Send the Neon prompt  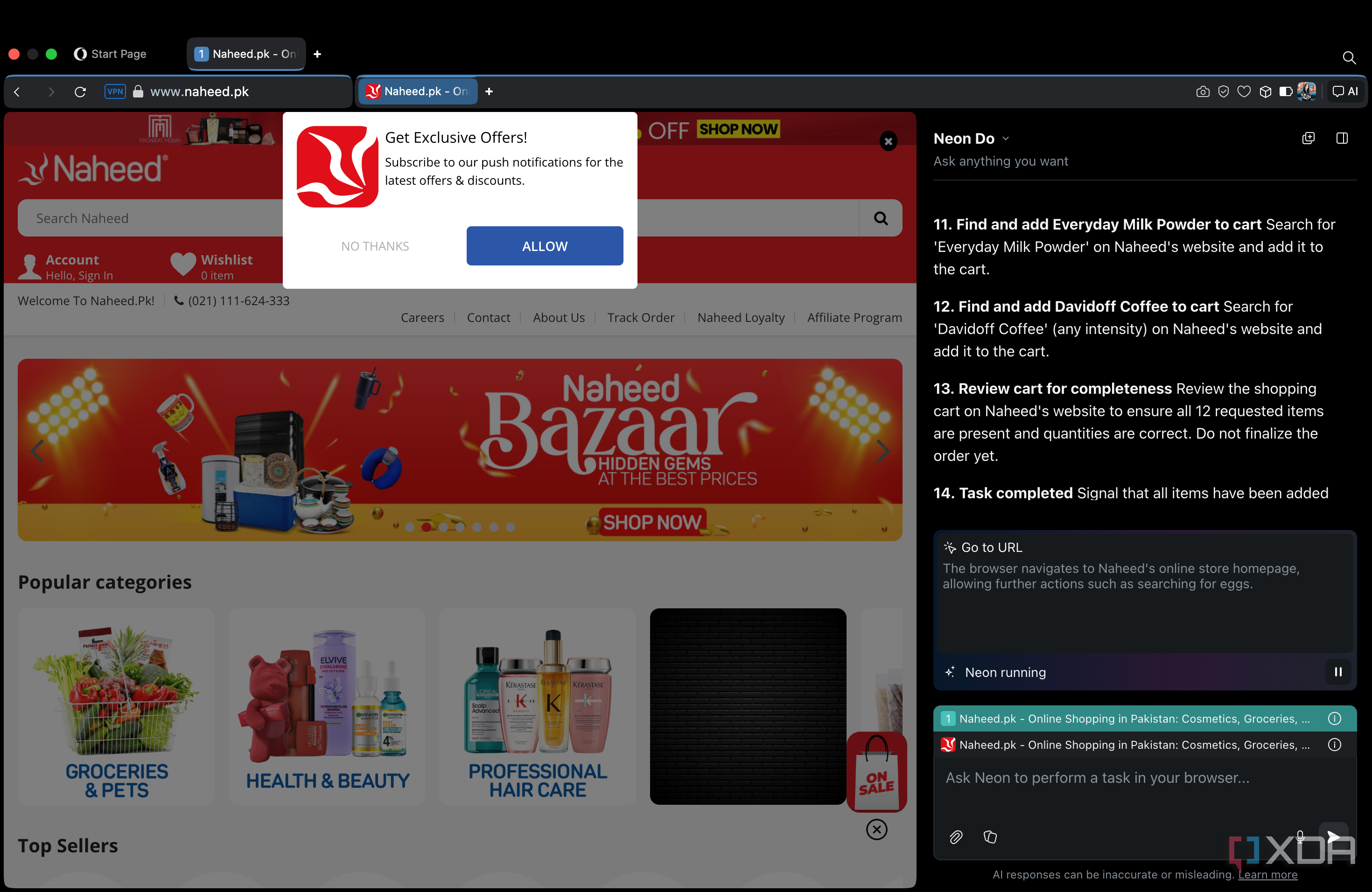click(1333, 836)
